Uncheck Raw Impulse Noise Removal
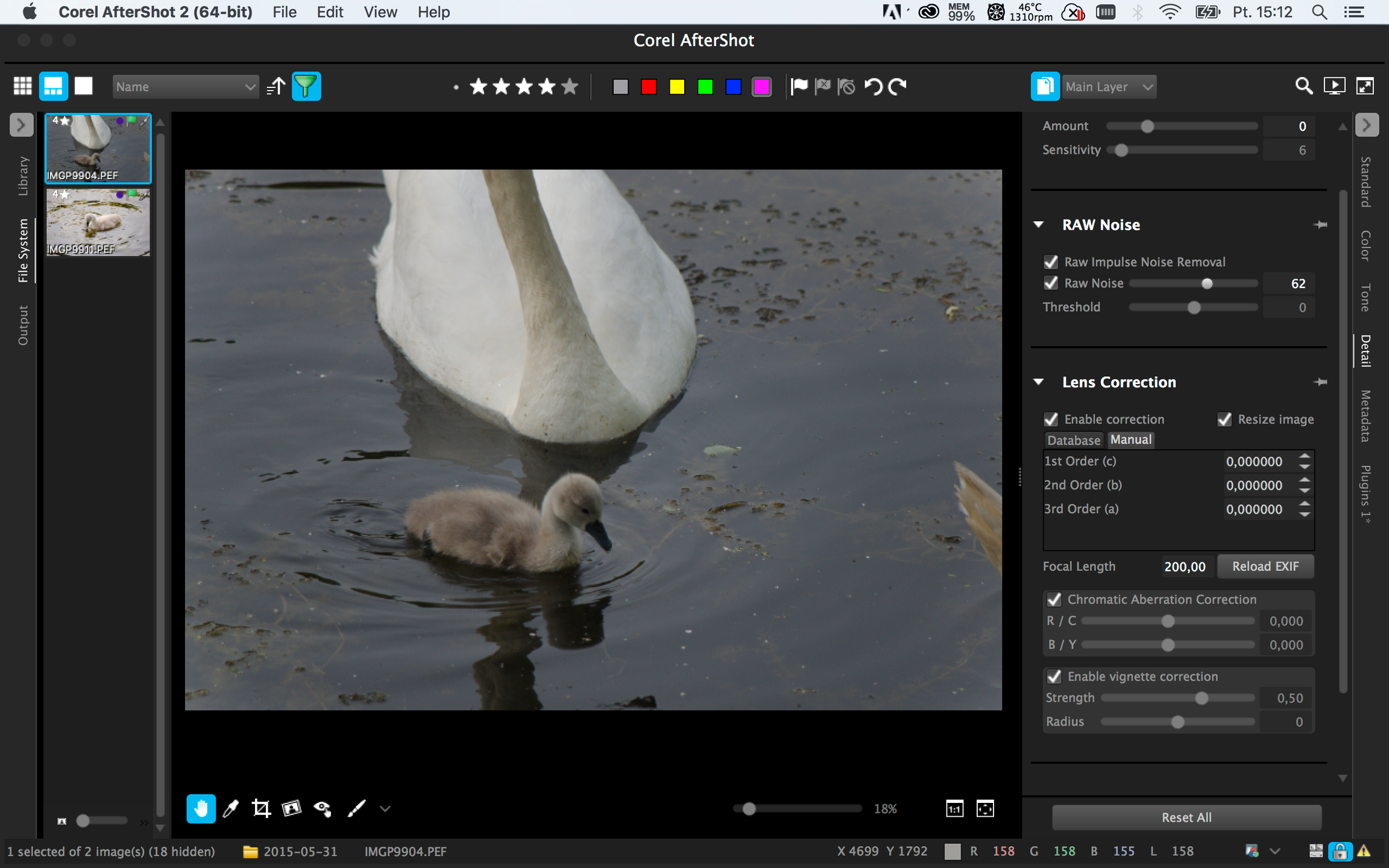The width and height of the screenshot is (1389, 868). point(1051,262)
